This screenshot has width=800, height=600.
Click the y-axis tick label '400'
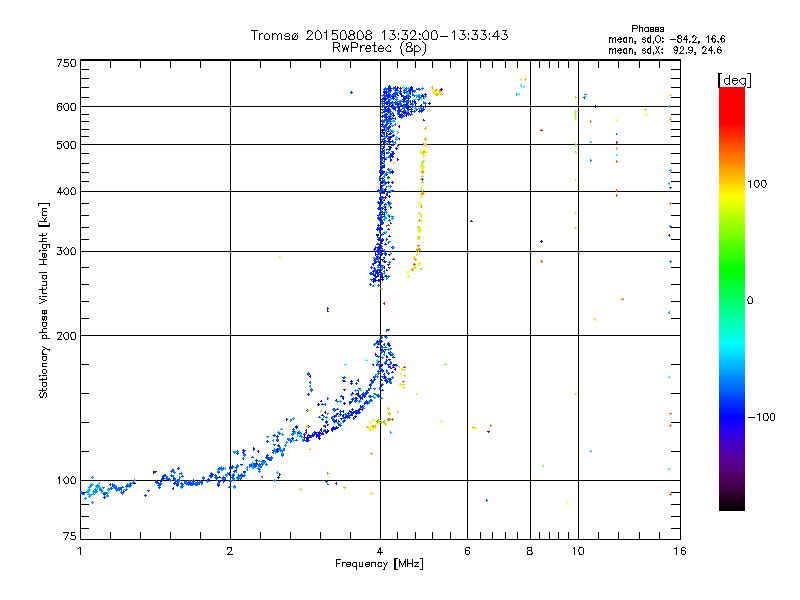66,191
